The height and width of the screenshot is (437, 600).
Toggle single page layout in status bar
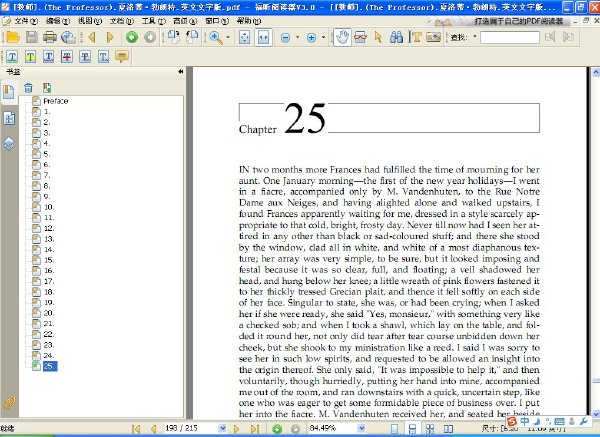click(394, 429)
